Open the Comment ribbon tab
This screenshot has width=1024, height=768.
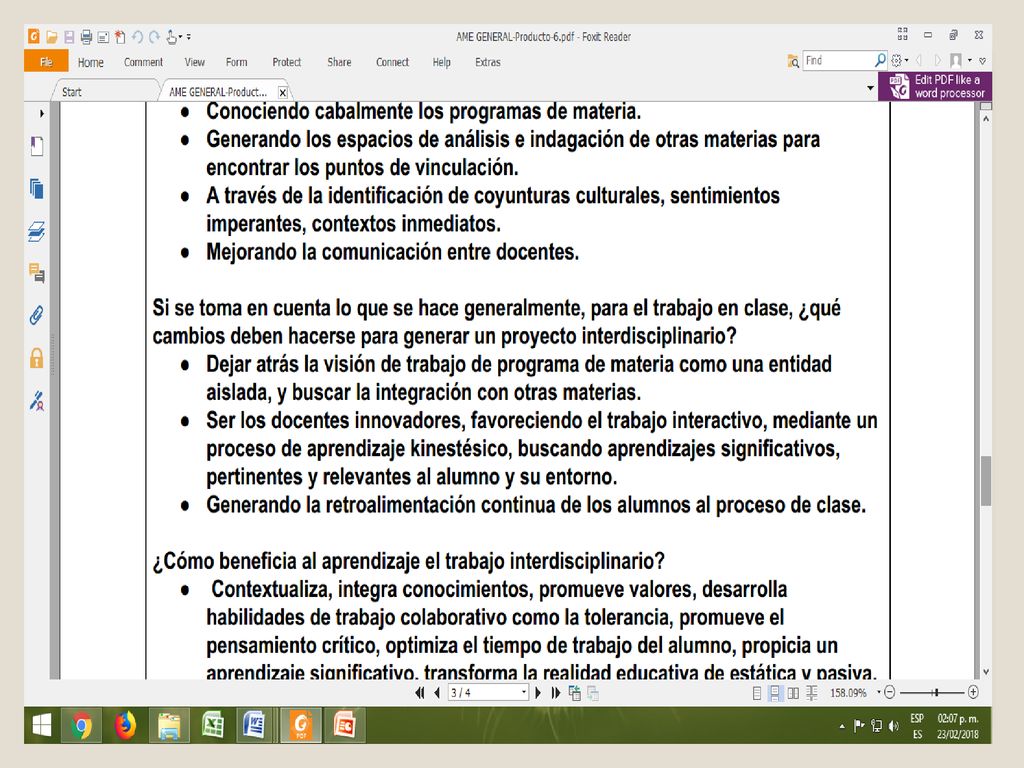[x=143, y=62]
